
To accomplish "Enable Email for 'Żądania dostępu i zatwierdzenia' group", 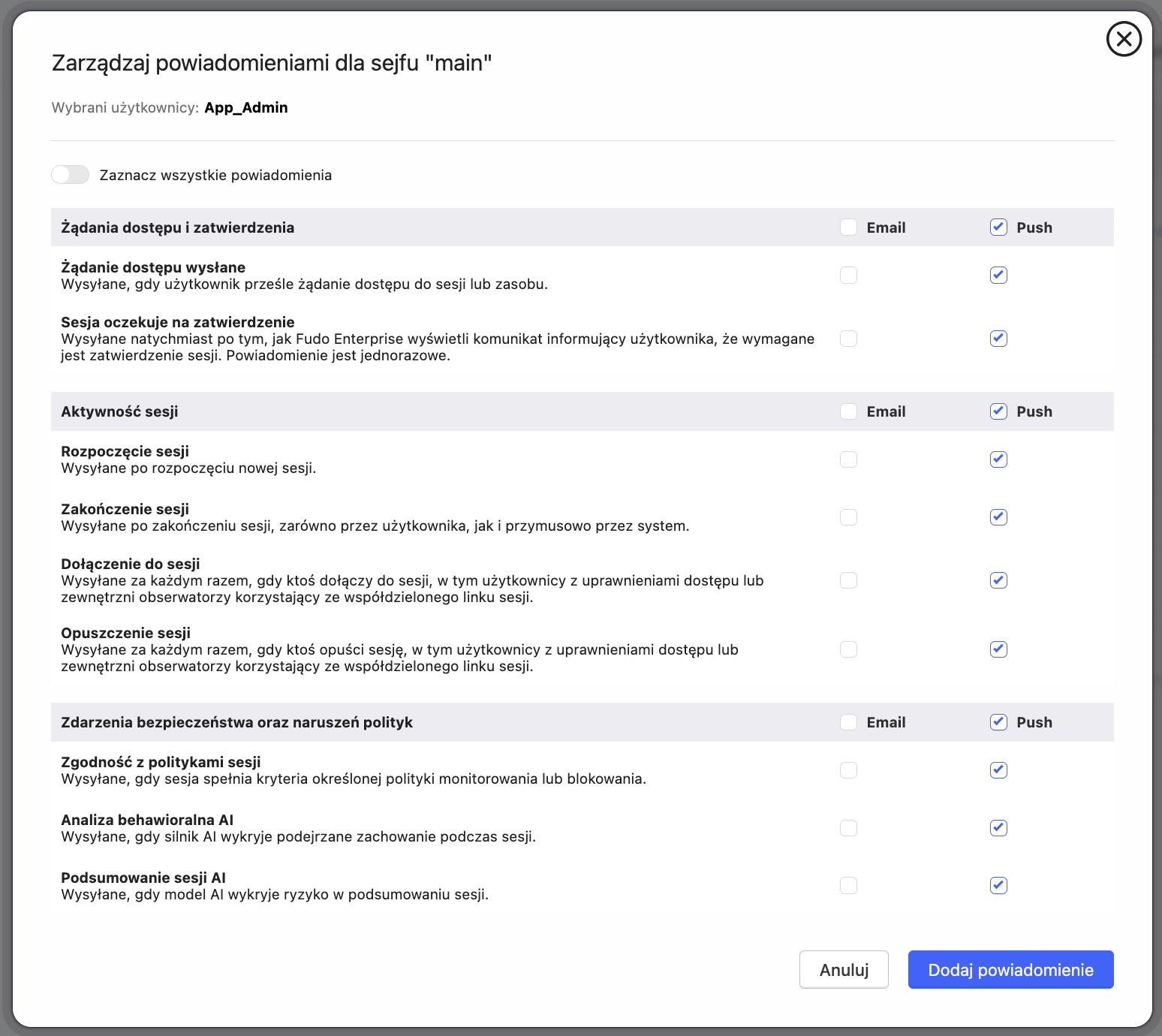I will pos(848,227).
